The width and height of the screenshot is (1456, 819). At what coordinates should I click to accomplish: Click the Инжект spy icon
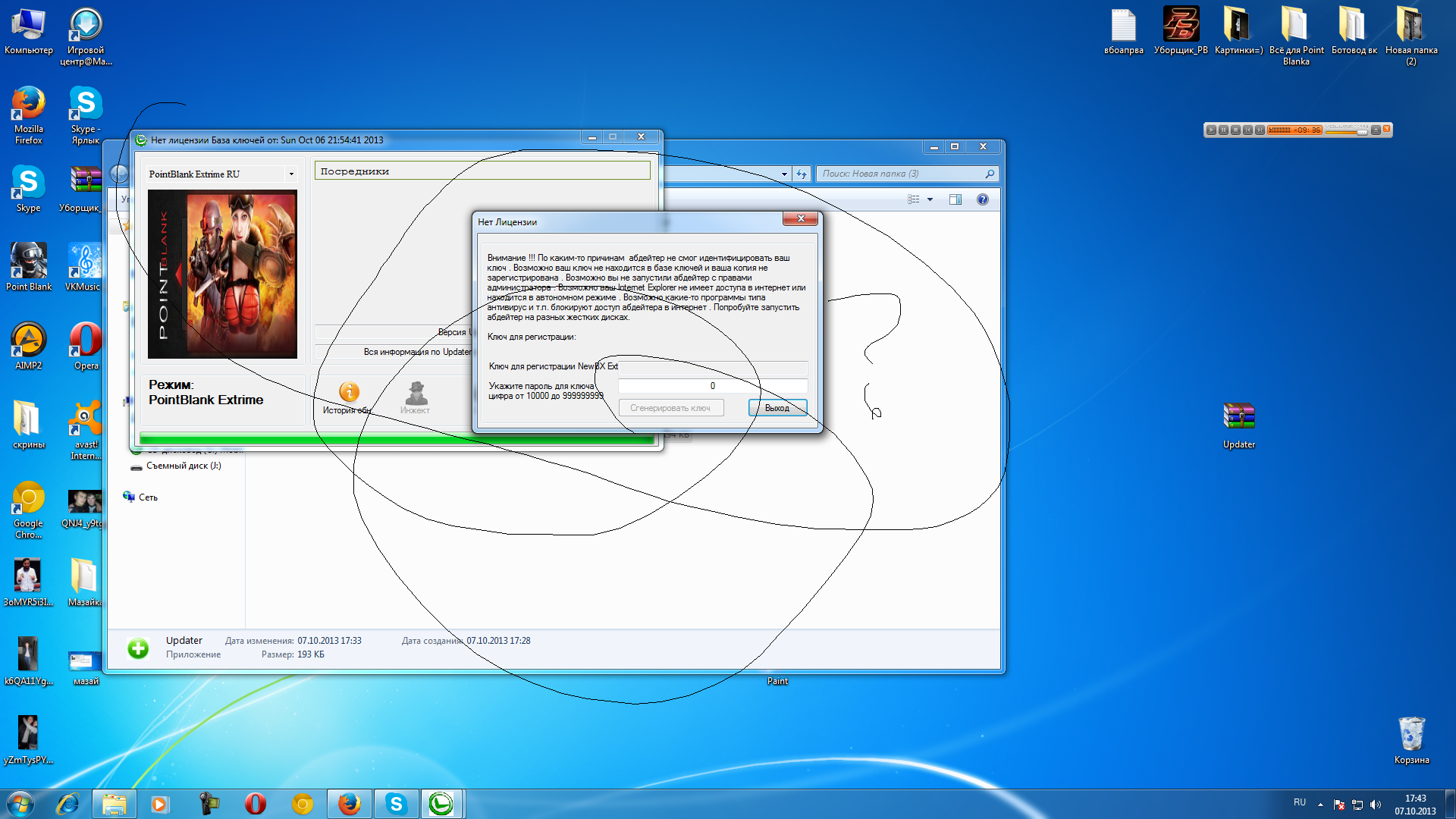416,394
